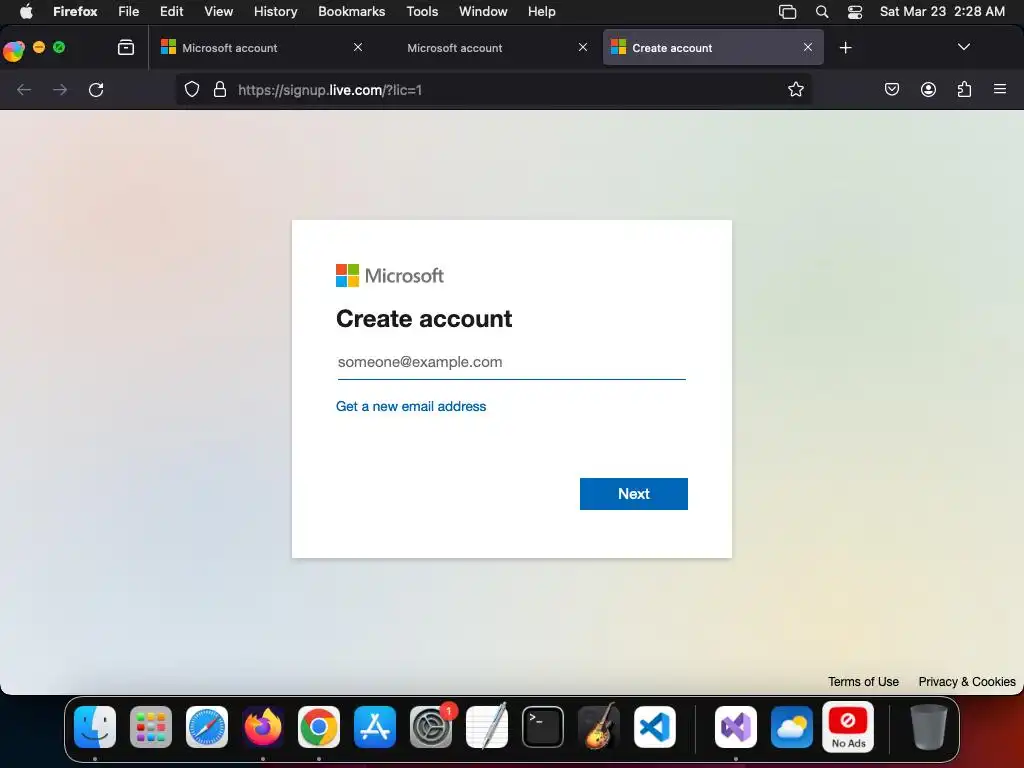The height and width of the screenshot is (768, 1024).
Task: Open the Bookmarks menu
Action: point(351,11)
